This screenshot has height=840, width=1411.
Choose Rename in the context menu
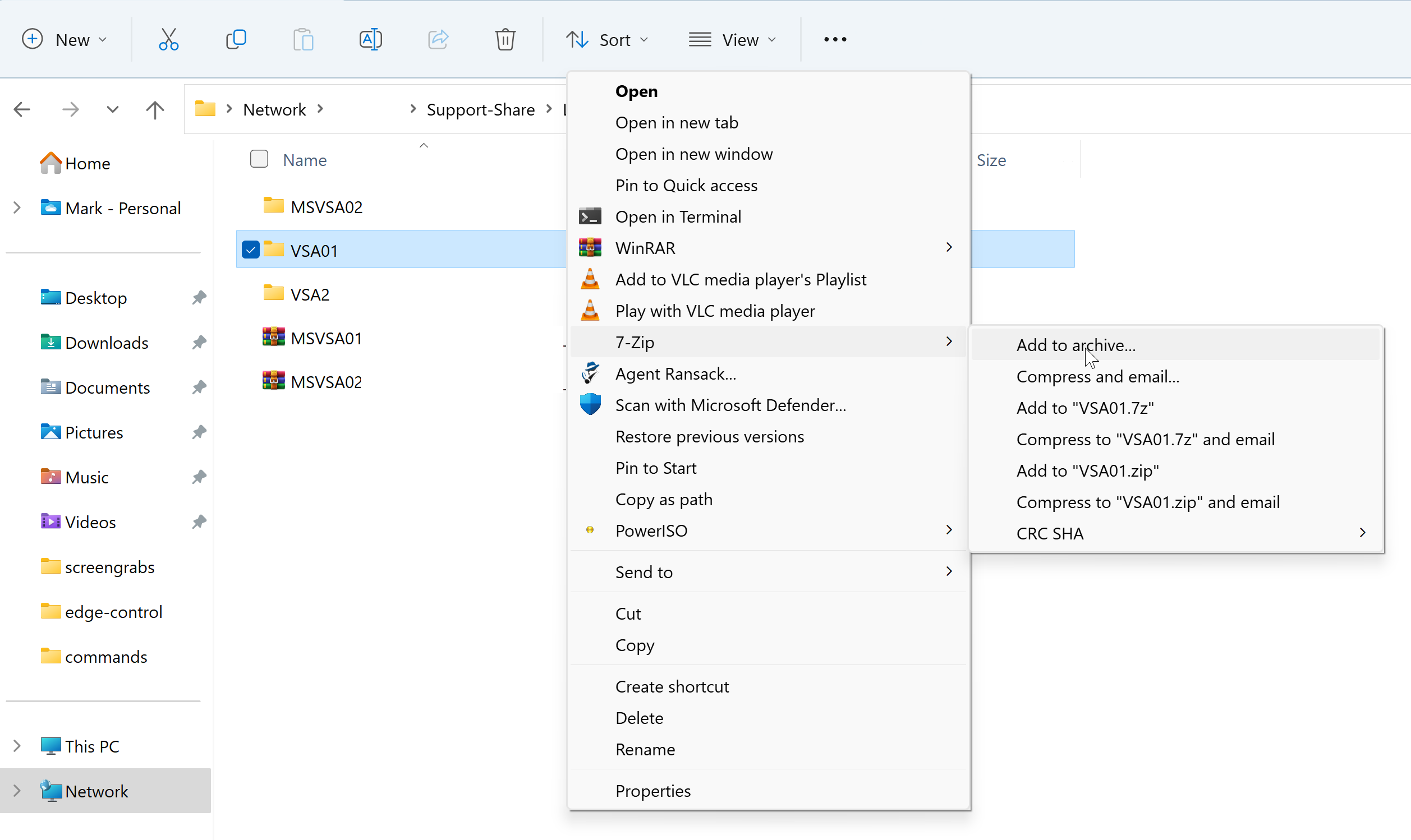tap(769, 749)
